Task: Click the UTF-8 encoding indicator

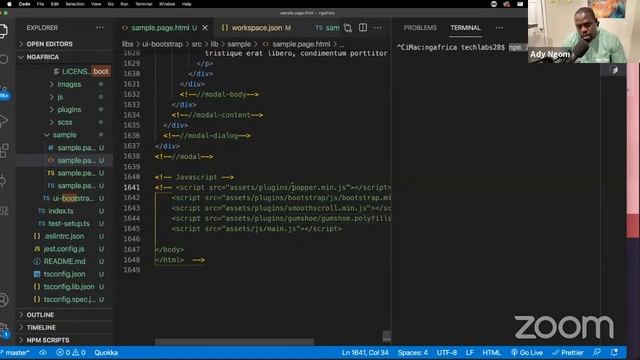Action: (447, 353)
